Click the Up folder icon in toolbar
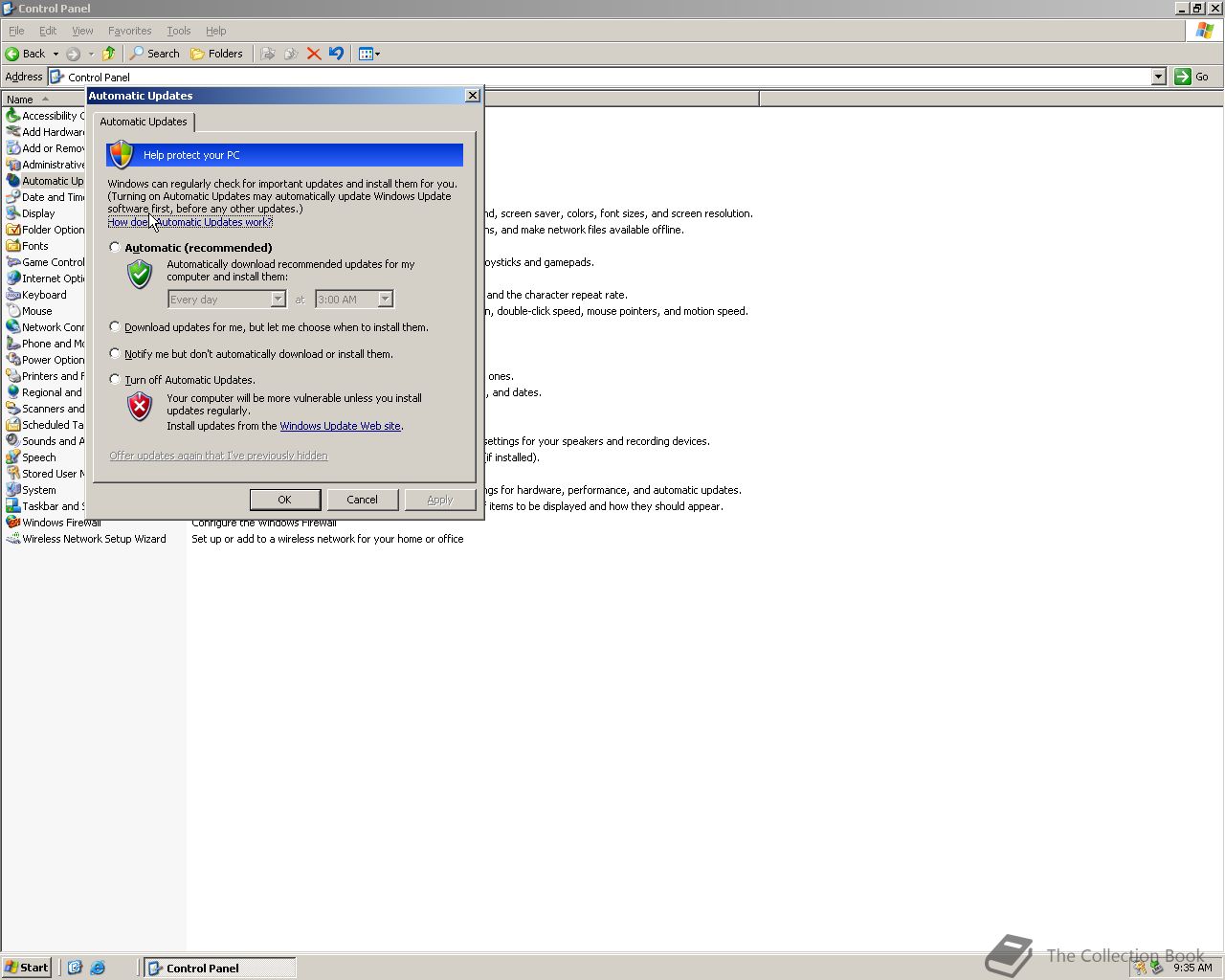 [x=108, y=54]
